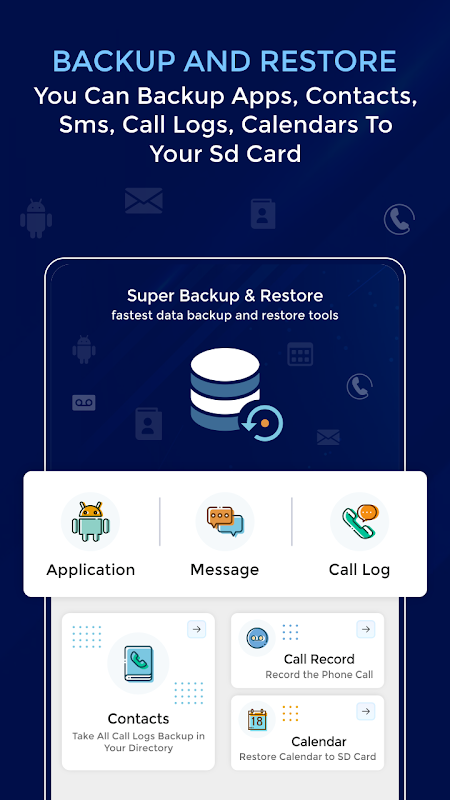Open Contacts card title
The image size is (450, 800).
click(138, 718)
